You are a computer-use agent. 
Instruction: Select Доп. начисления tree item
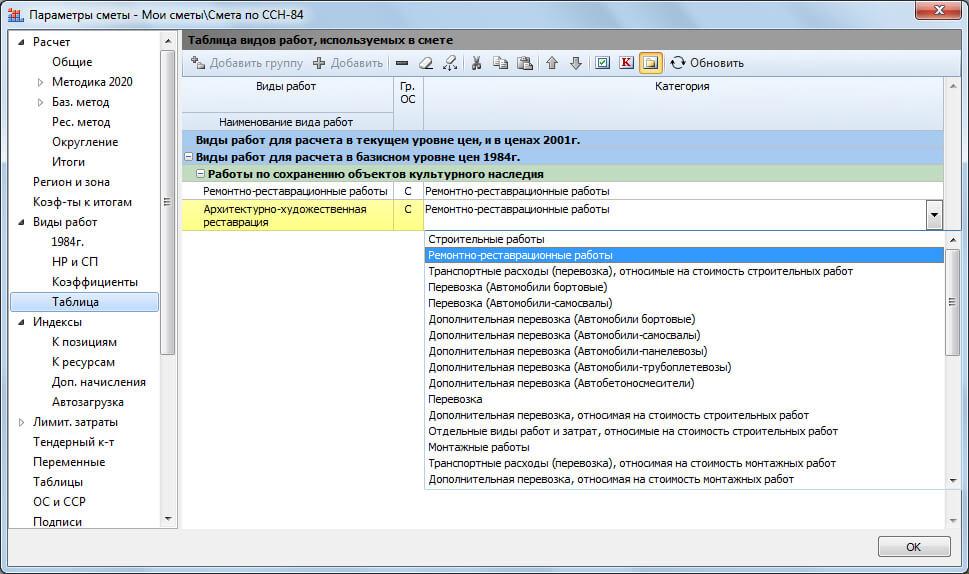99,382
